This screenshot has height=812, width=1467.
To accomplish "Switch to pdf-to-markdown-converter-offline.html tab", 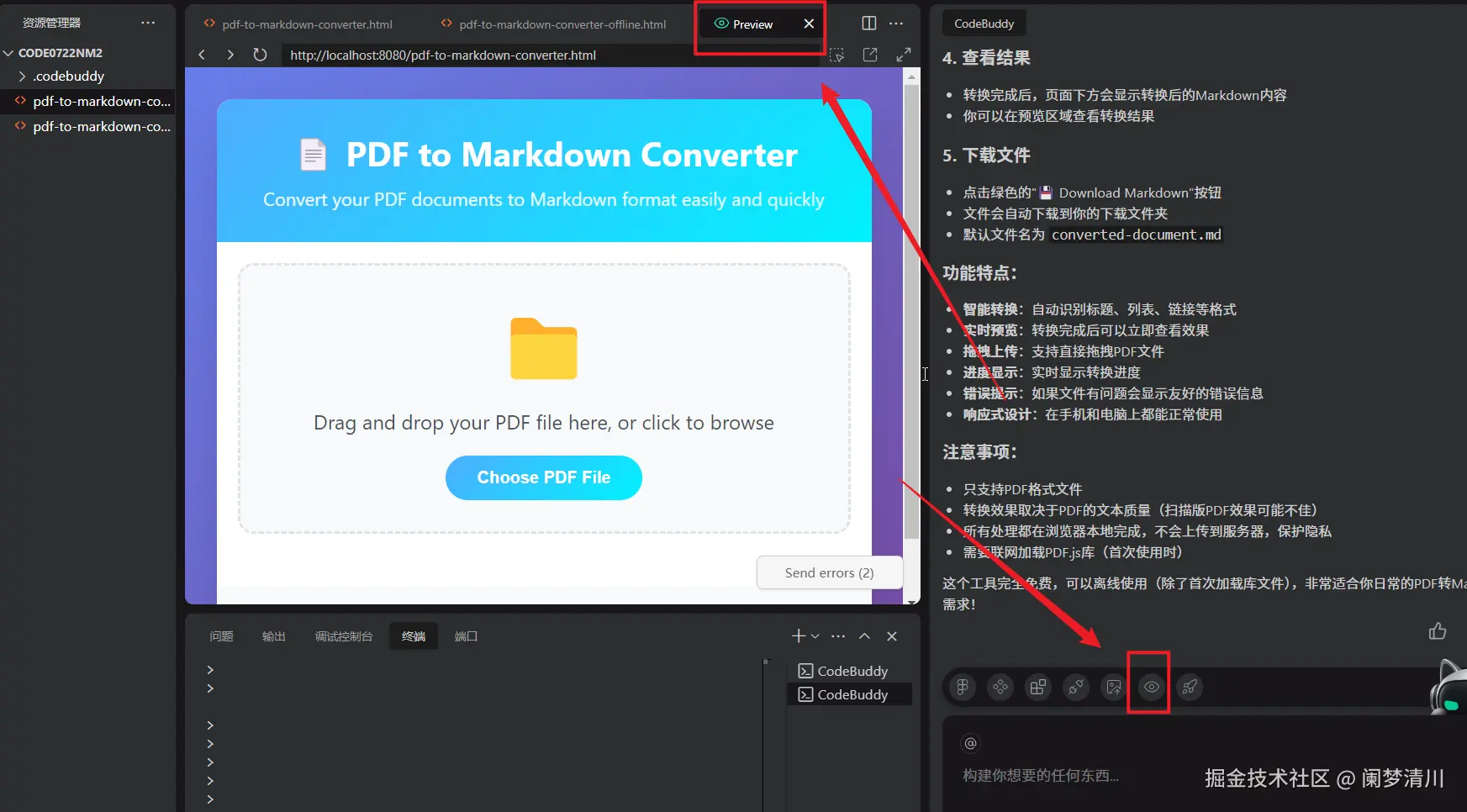I will click(x=554, y=24).
